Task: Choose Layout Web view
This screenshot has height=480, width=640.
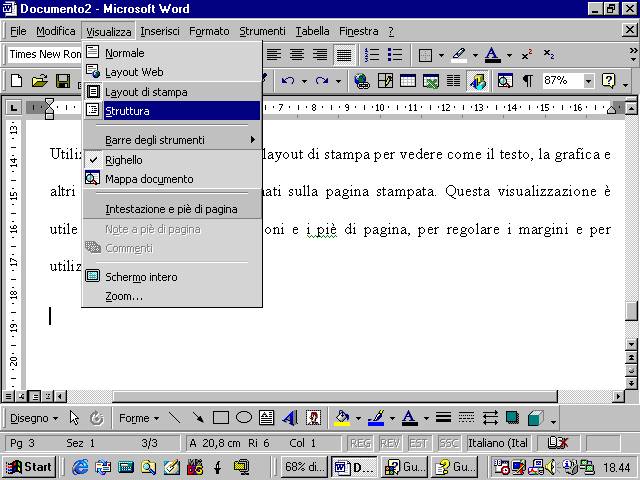Action: 171,72
